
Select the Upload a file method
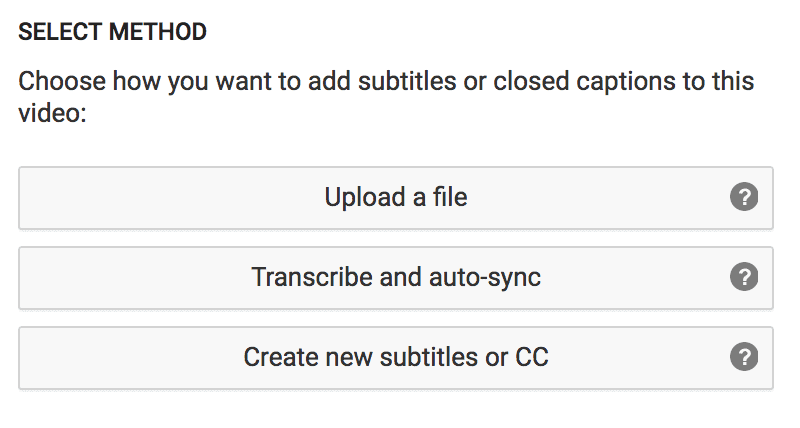click(396, 198)
